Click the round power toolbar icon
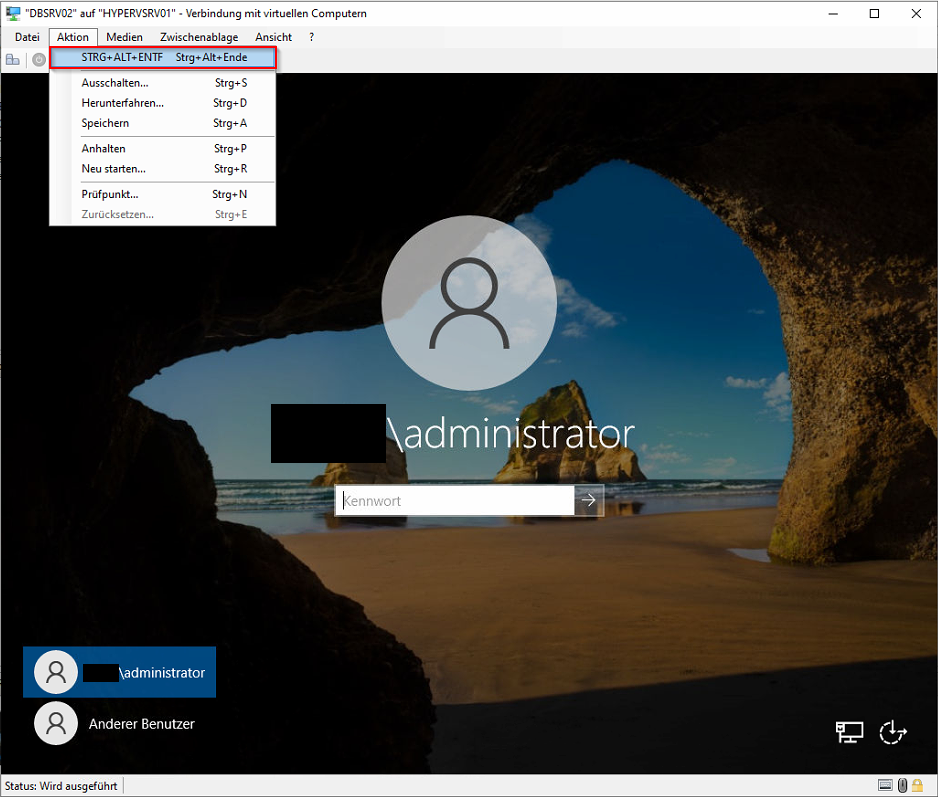The height and width of the screenshot is (797, 938). tap(39, 60)
